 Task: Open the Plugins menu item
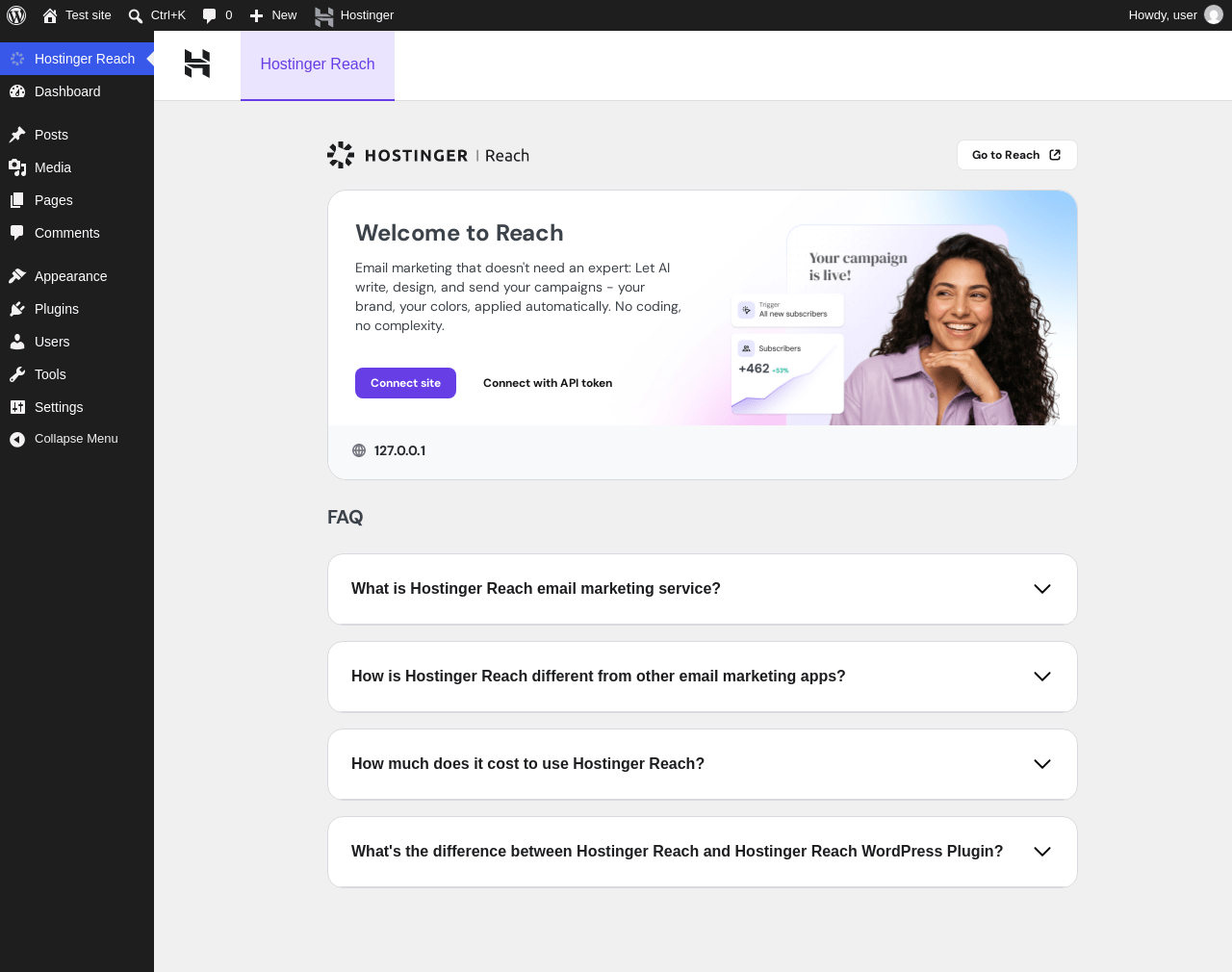(77, 309)
